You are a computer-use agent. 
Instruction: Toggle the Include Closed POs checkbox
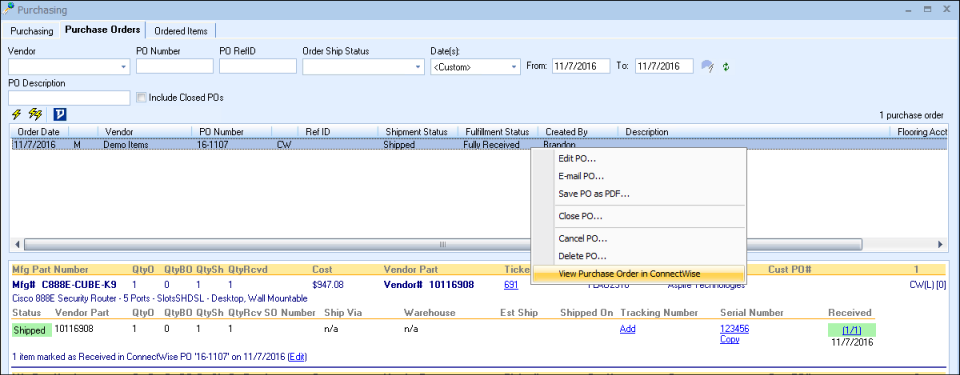pos(141,97)
